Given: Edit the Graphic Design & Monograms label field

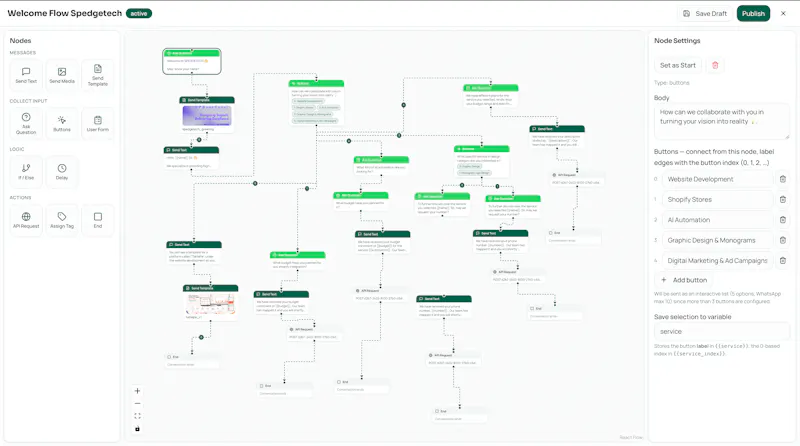Looking at the screenshot, I should (718, 240).
